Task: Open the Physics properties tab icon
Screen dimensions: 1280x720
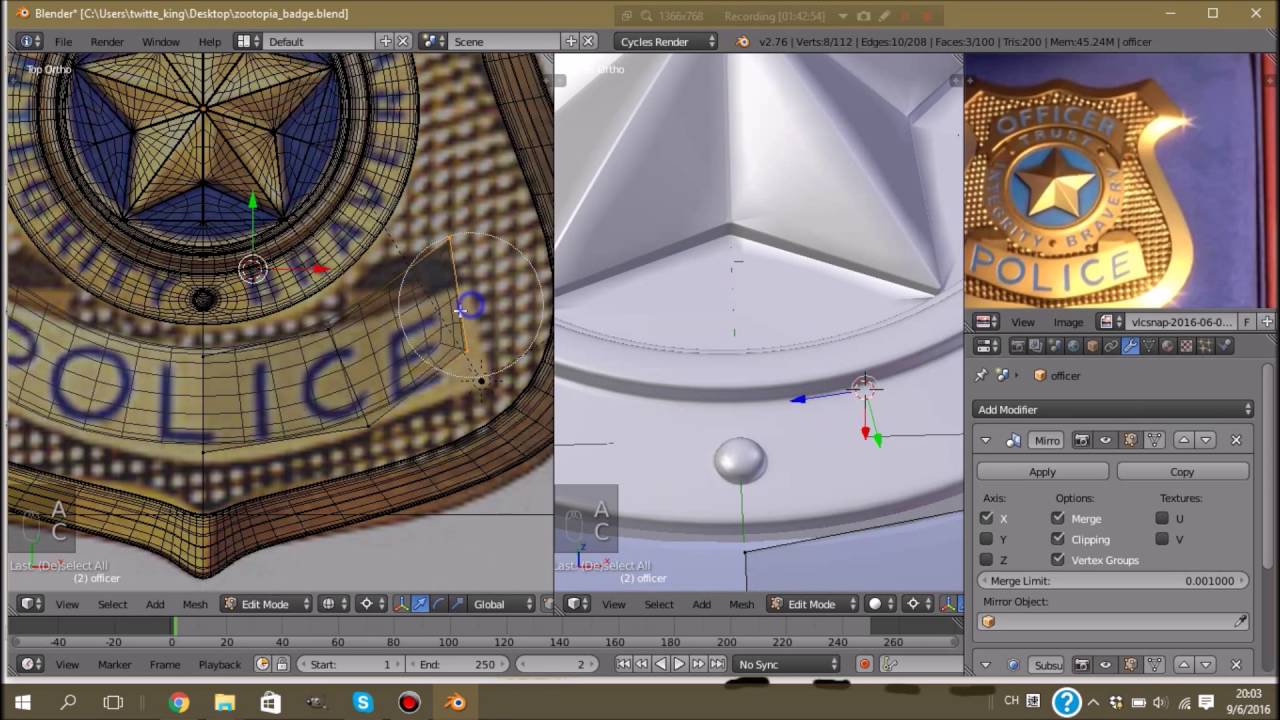Action: click(x=1224, y=346)
